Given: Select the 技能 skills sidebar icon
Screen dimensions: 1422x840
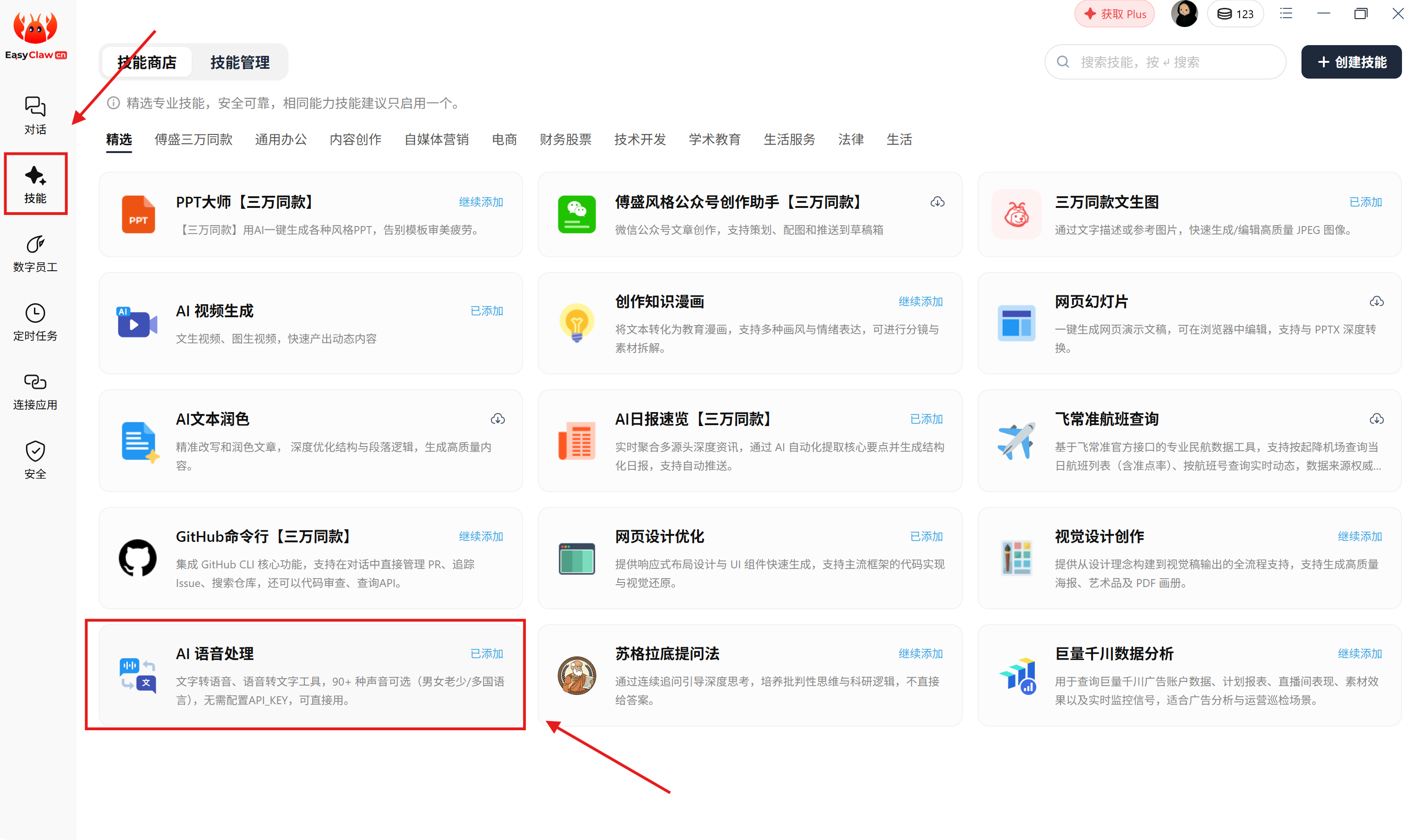Looking at the screenshot, I should 35,185.
